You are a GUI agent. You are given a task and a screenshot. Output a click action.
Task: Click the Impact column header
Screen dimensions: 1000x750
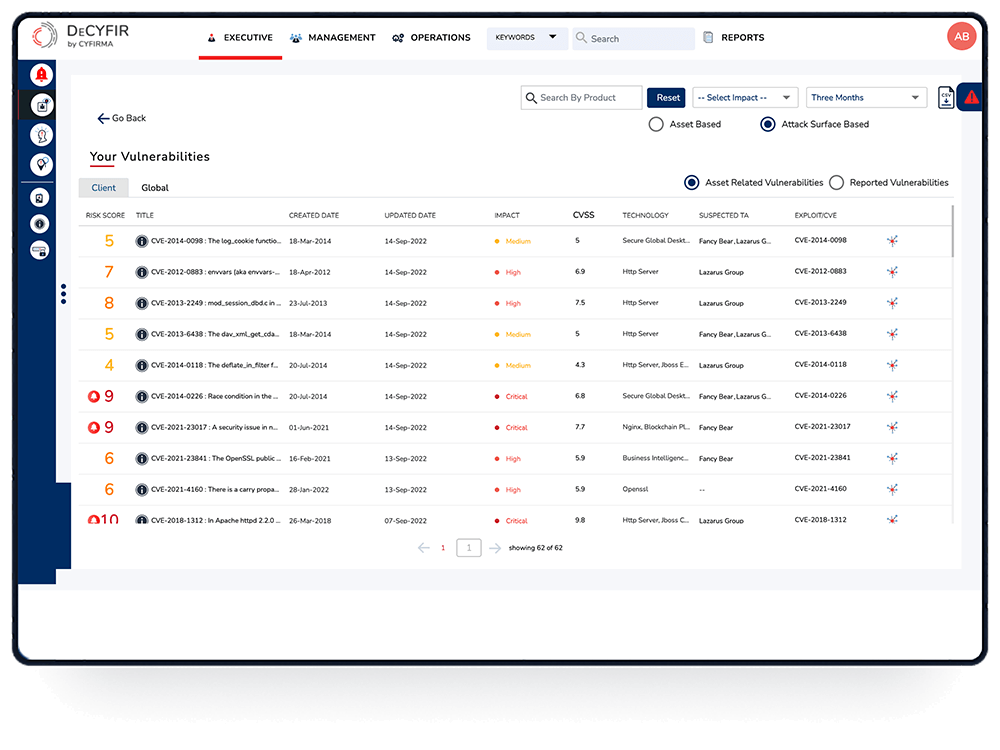507,216
